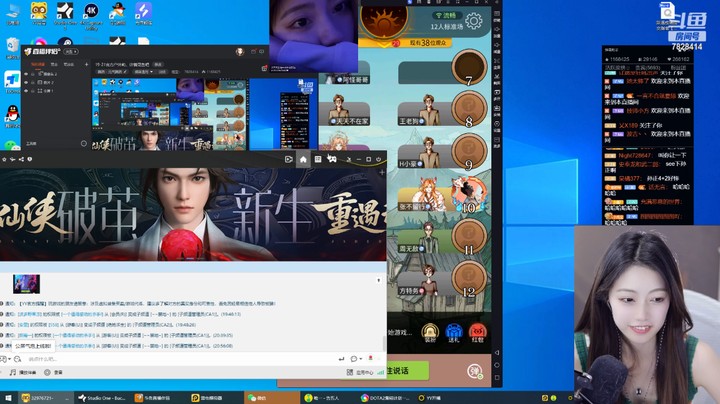720x404 pixels.
Task: Click the power icon in YY title bar
Action: pos(378,159)
